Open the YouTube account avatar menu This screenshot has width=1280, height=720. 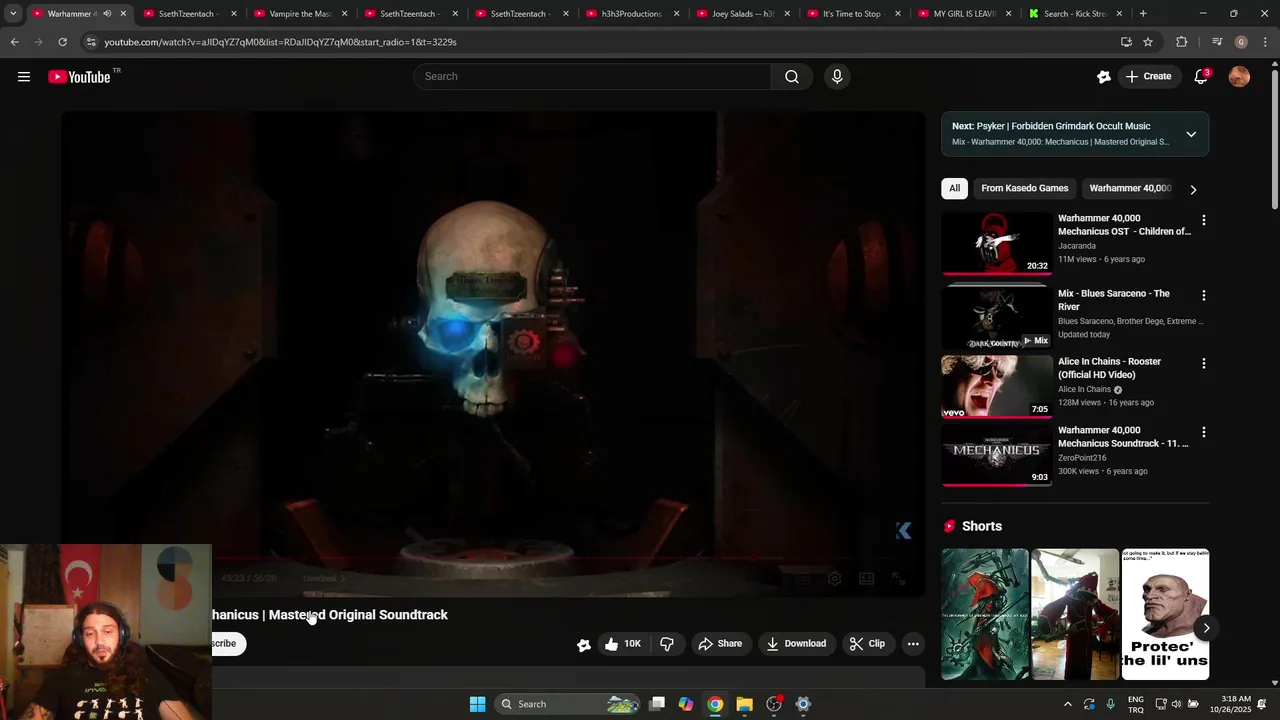[1239, 77]
